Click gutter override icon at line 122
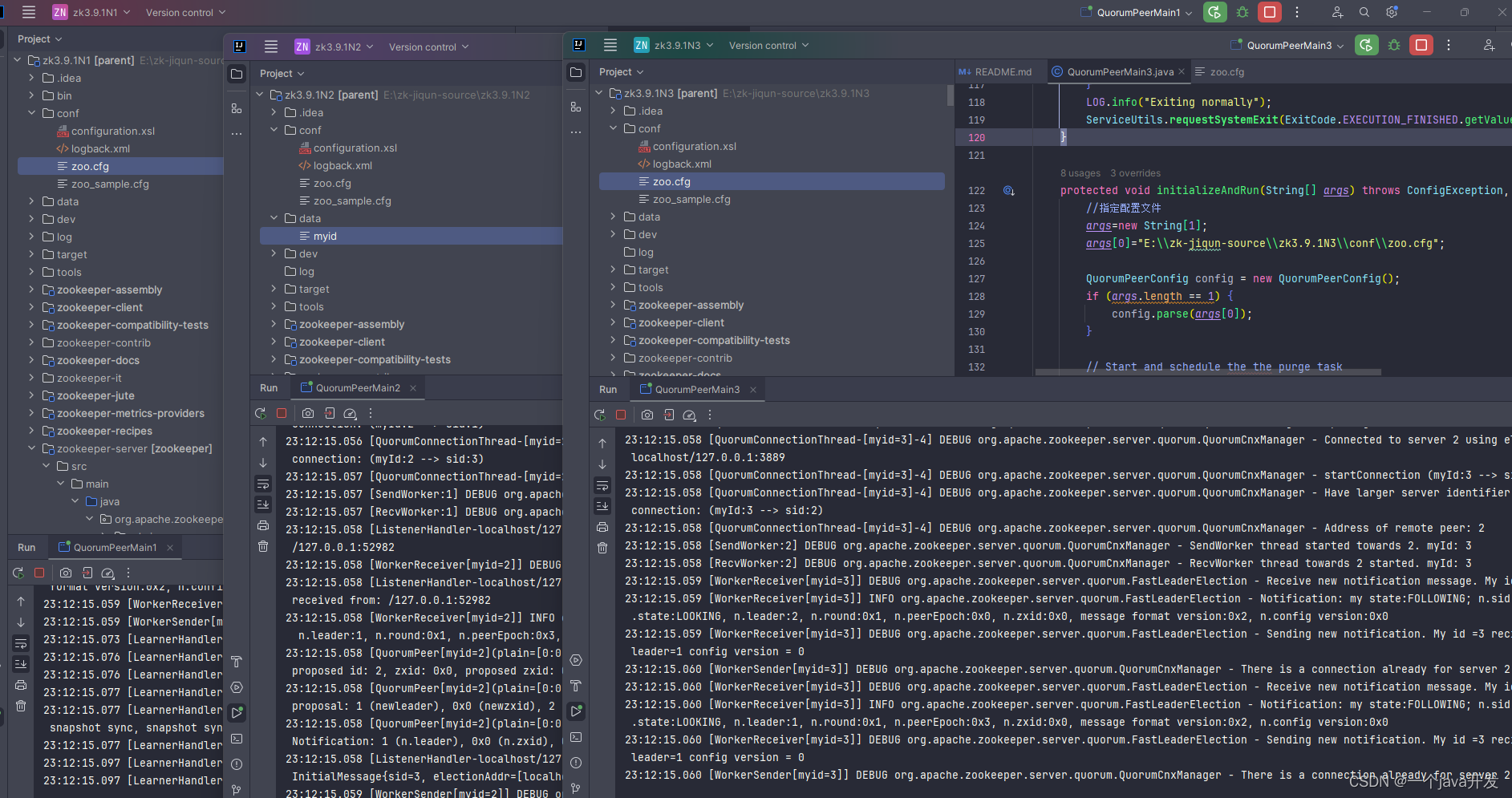Screen dimensions: 1512x798 pyautogui.click(x=1009, y=191)
